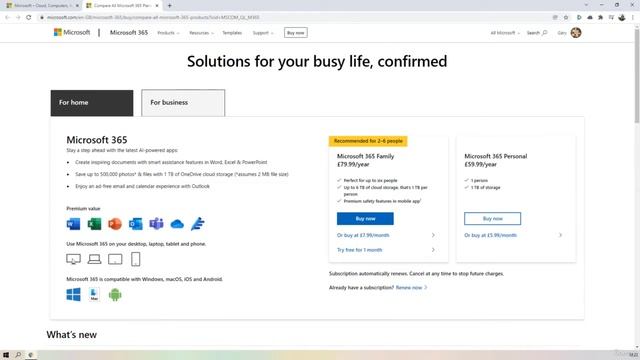Screen dimensions: 640x360
Task: Click the Microsoft 365 Personal plan title
Action: (496, 156)
